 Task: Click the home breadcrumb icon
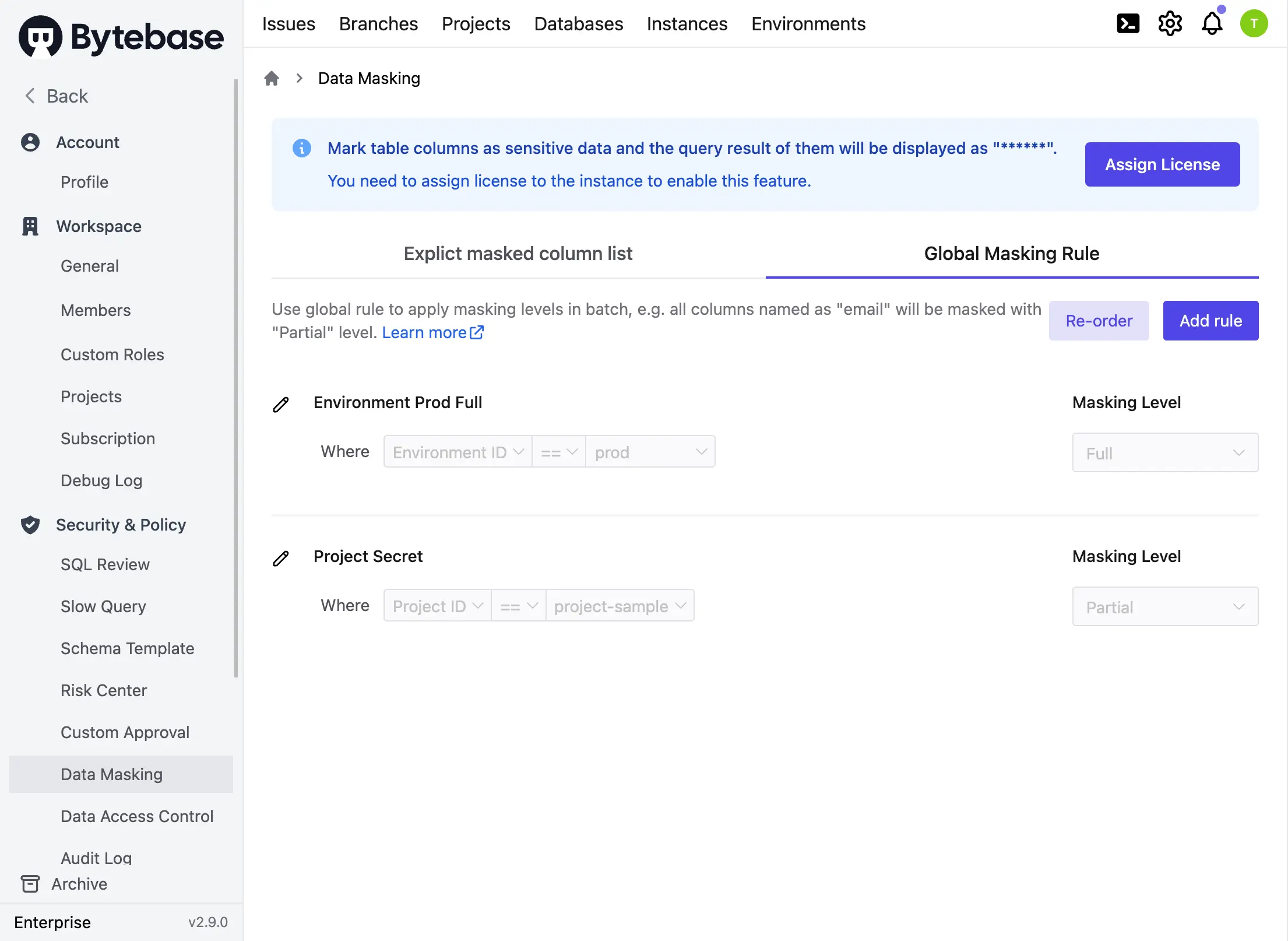coord(272,78)
